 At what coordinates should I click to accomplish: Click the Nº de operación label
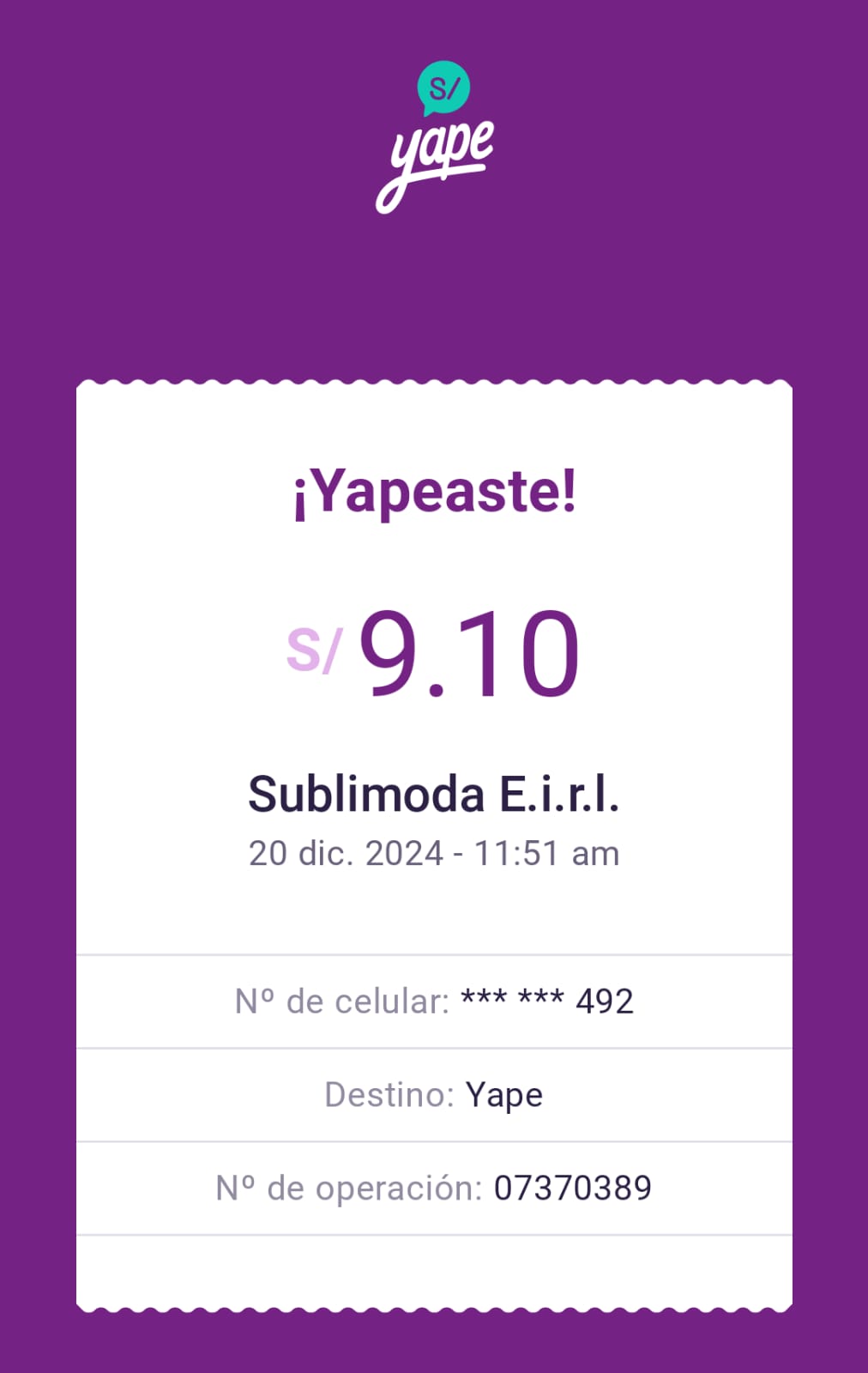[x=349, y=1189]
